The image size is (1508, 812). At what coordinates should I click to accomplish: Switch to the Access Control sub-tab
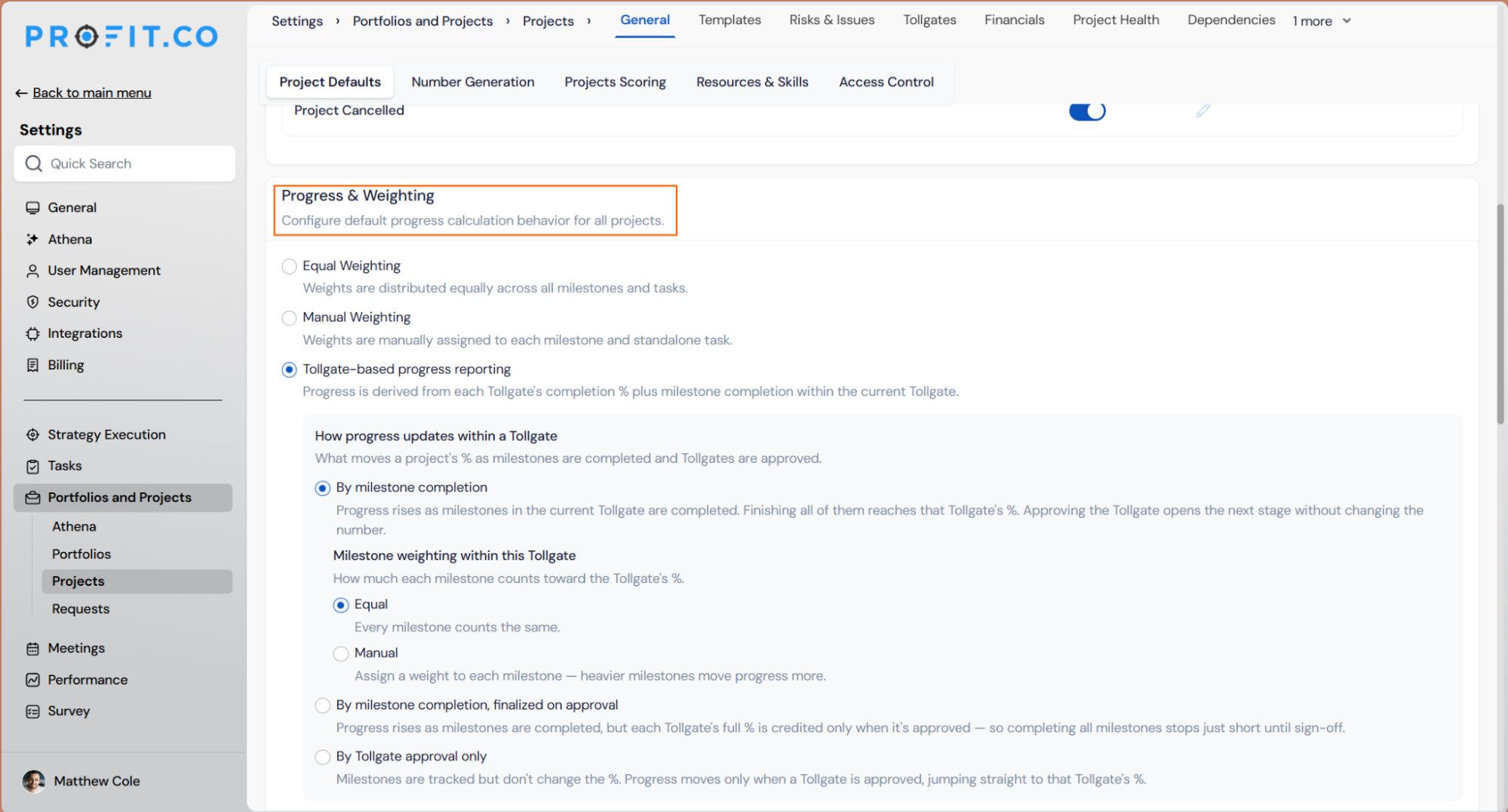886,82
